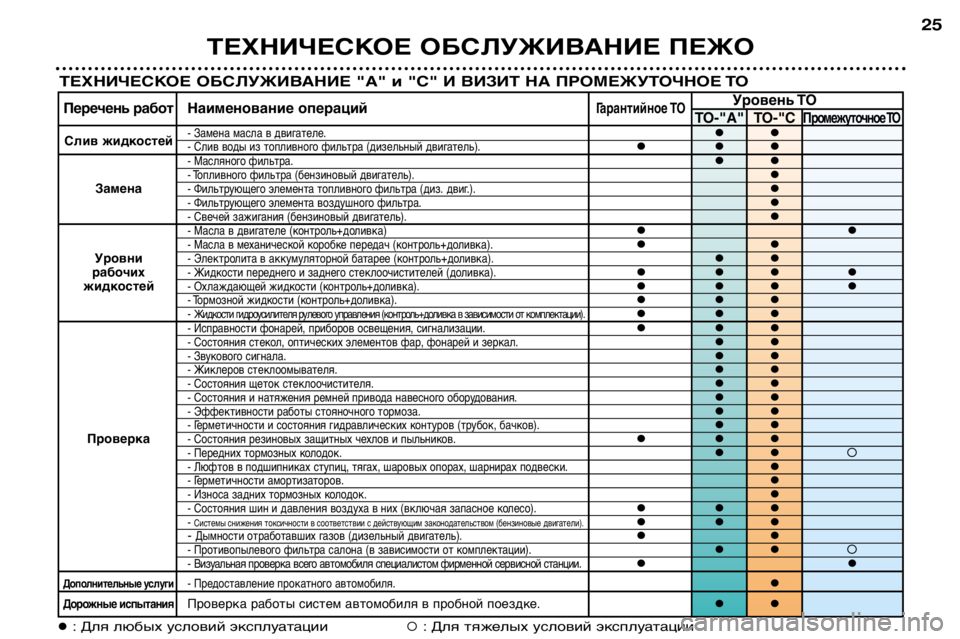Select the subtitle ending "ВИЗИТ НА ПРОМЕЖУТОЧНОЕ ТО"

(403, 81)
